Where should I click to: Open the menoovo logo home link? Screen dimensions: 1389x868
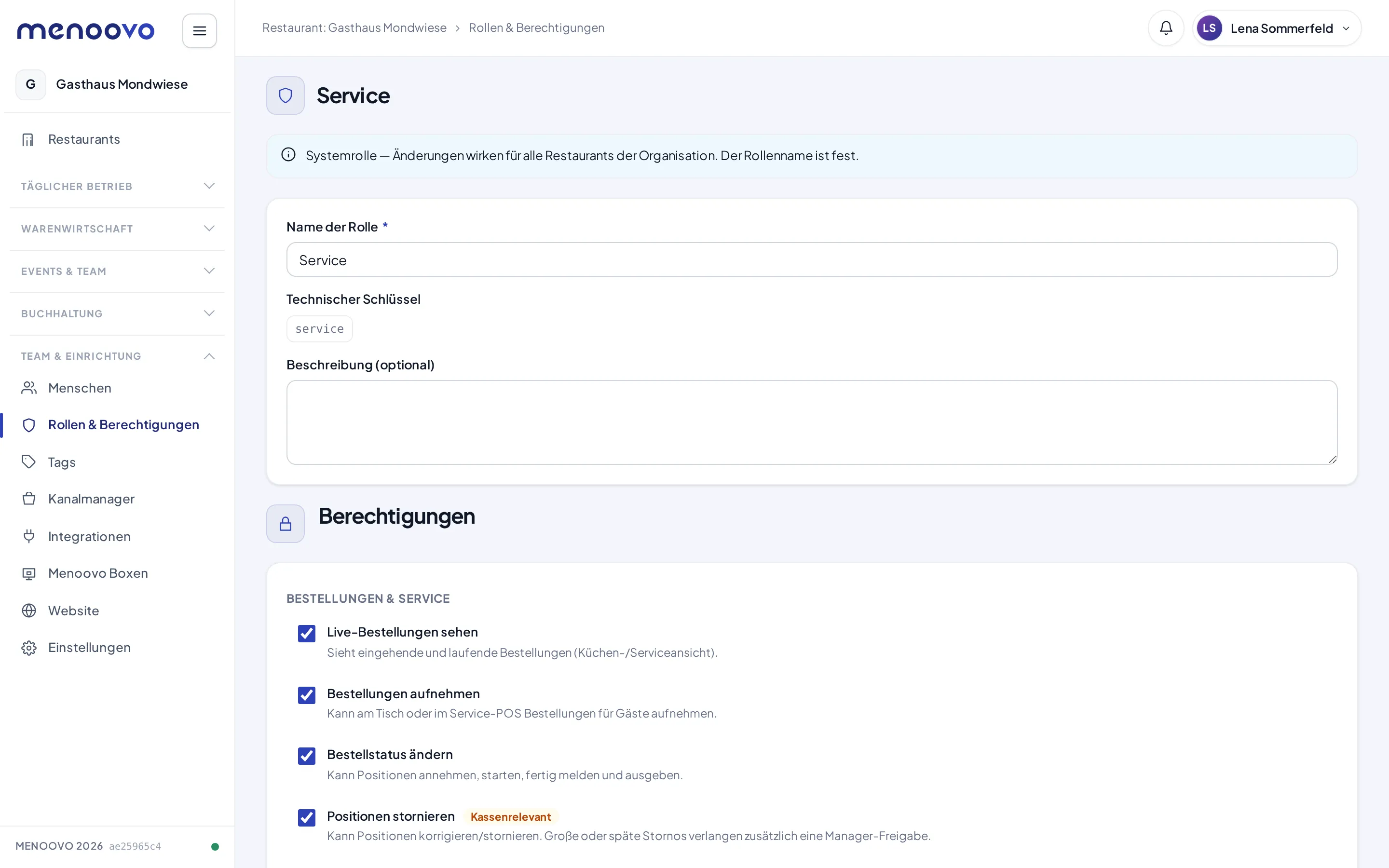pos(85,31)
